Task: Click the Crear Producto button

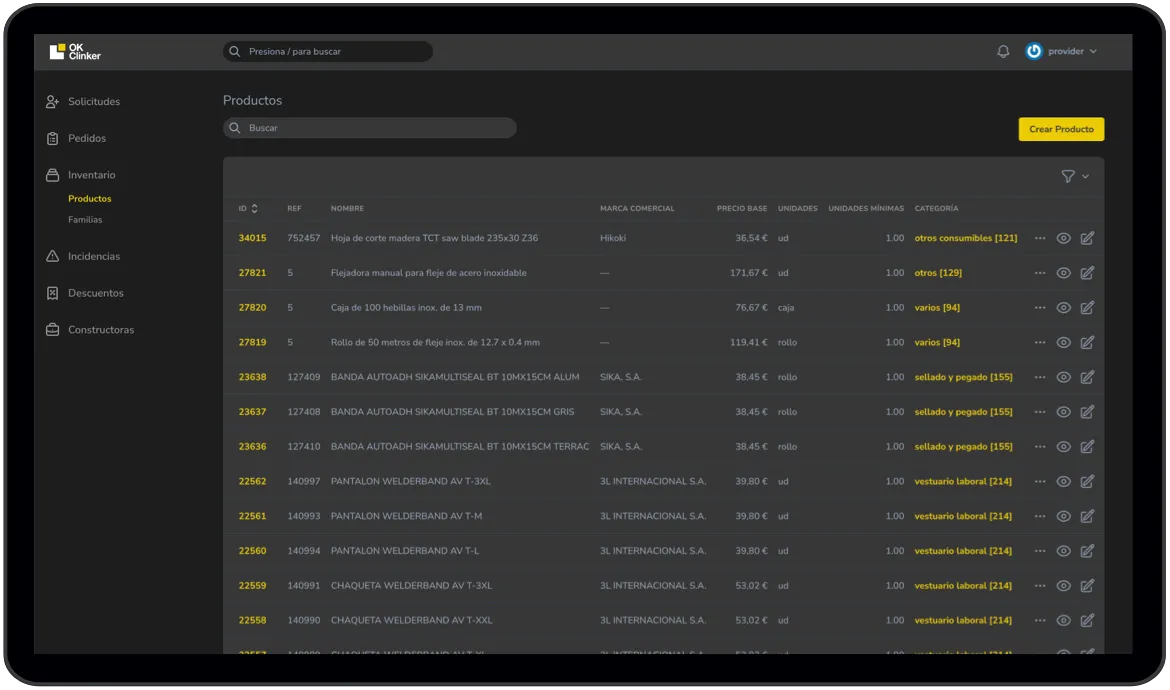Action: 1061,129
